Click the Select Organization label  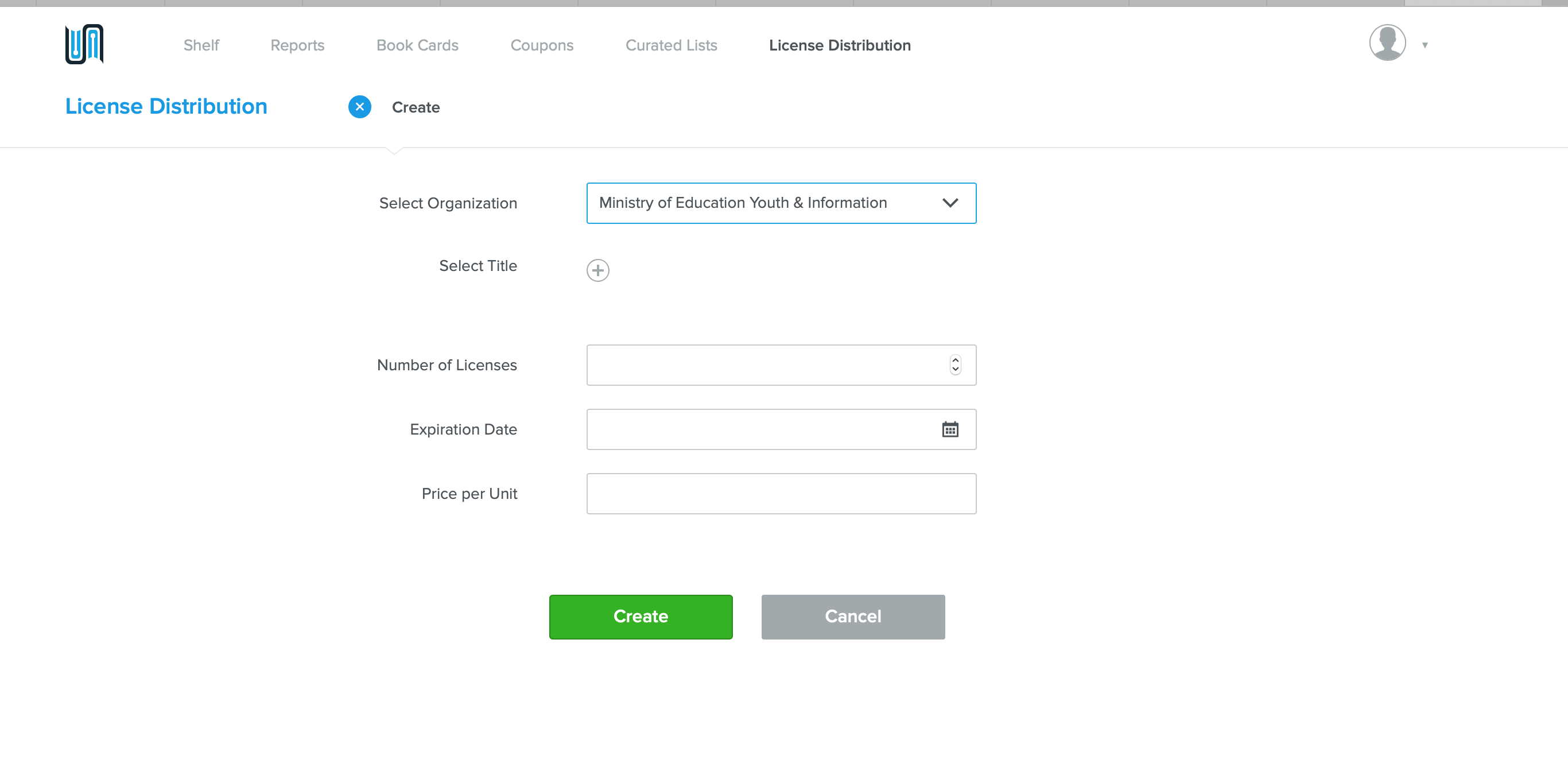coord(448,203)
